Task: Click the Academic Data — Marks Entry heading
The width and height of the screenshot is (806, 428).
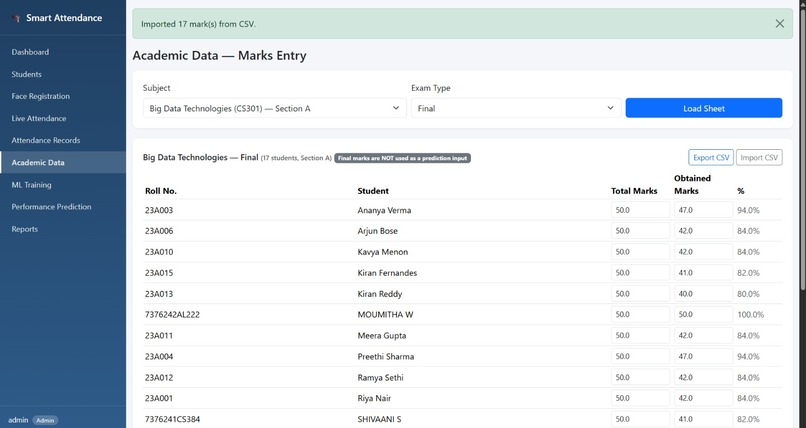Action: pos(219,55)
